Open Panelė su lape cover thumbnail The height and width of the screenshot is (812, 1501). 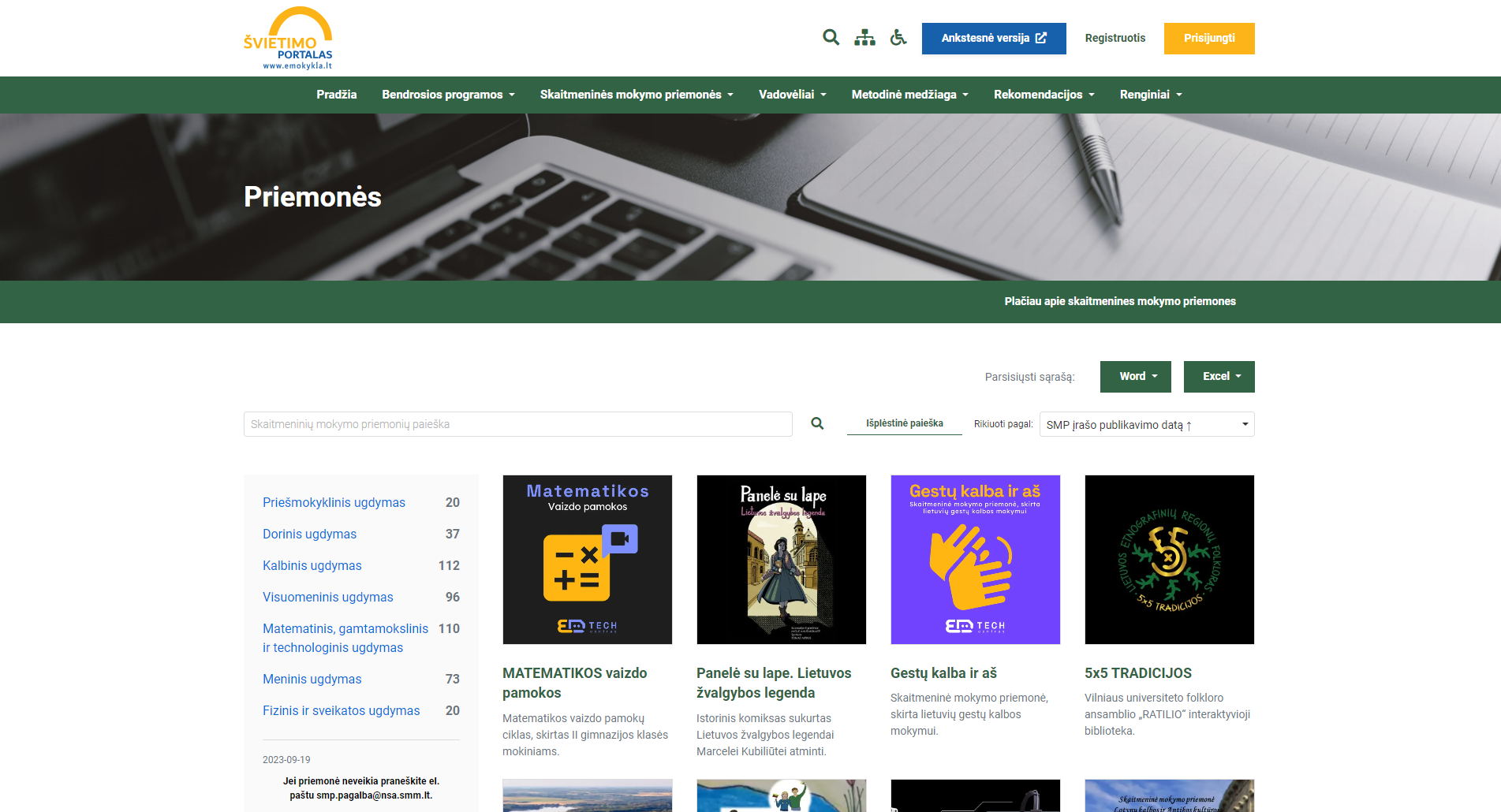(x=782, y=560)
